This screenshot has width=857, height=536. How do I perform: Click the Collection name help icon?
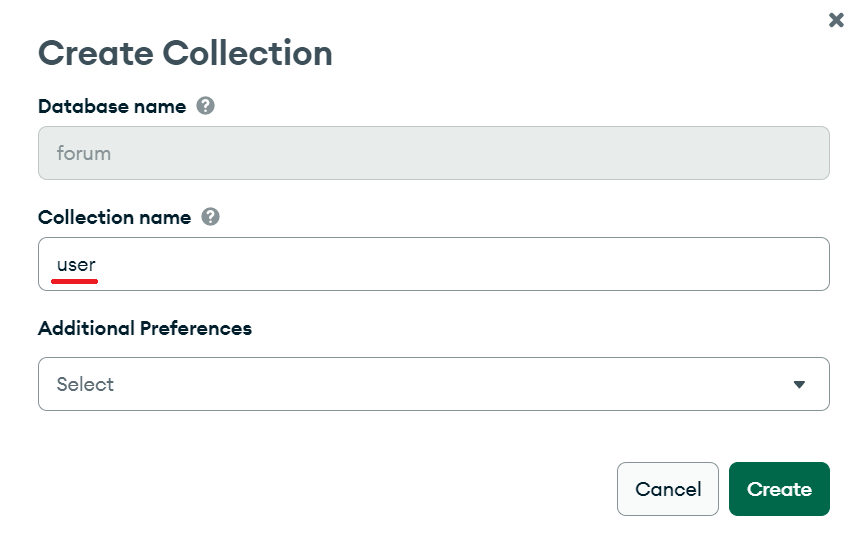pos(210,217)
